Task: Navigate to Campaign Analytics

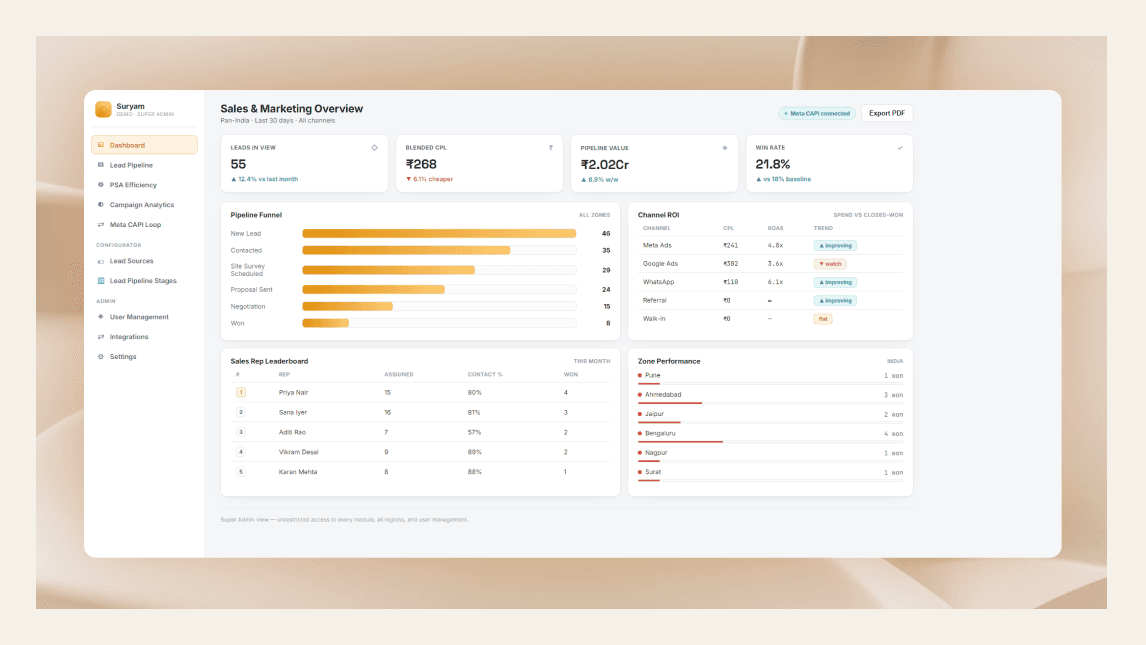Action: tap(144, 205)
